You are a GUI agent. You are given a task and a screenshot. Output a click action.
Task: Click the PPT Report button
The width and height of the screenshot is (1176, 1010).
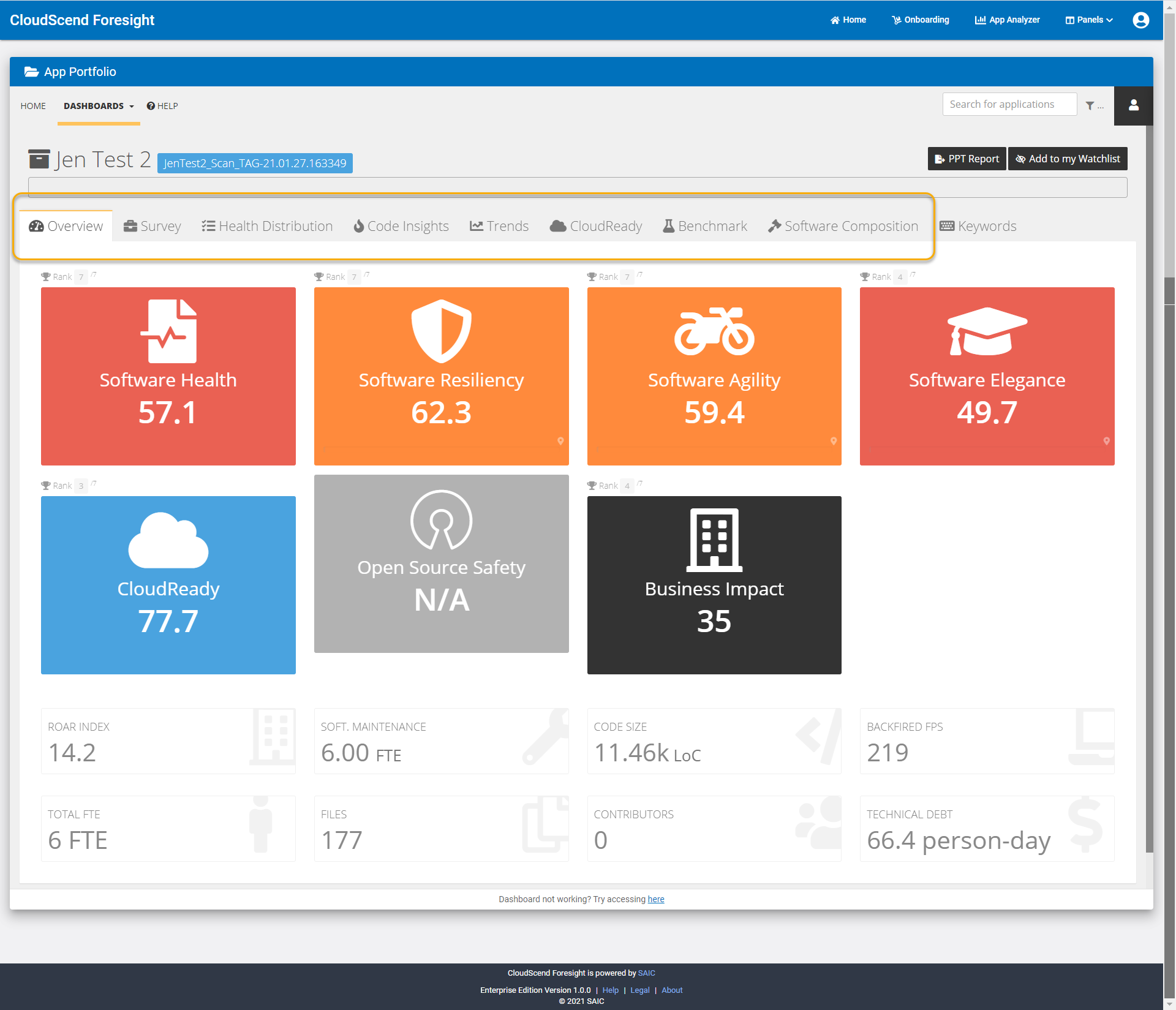[965, 158]
